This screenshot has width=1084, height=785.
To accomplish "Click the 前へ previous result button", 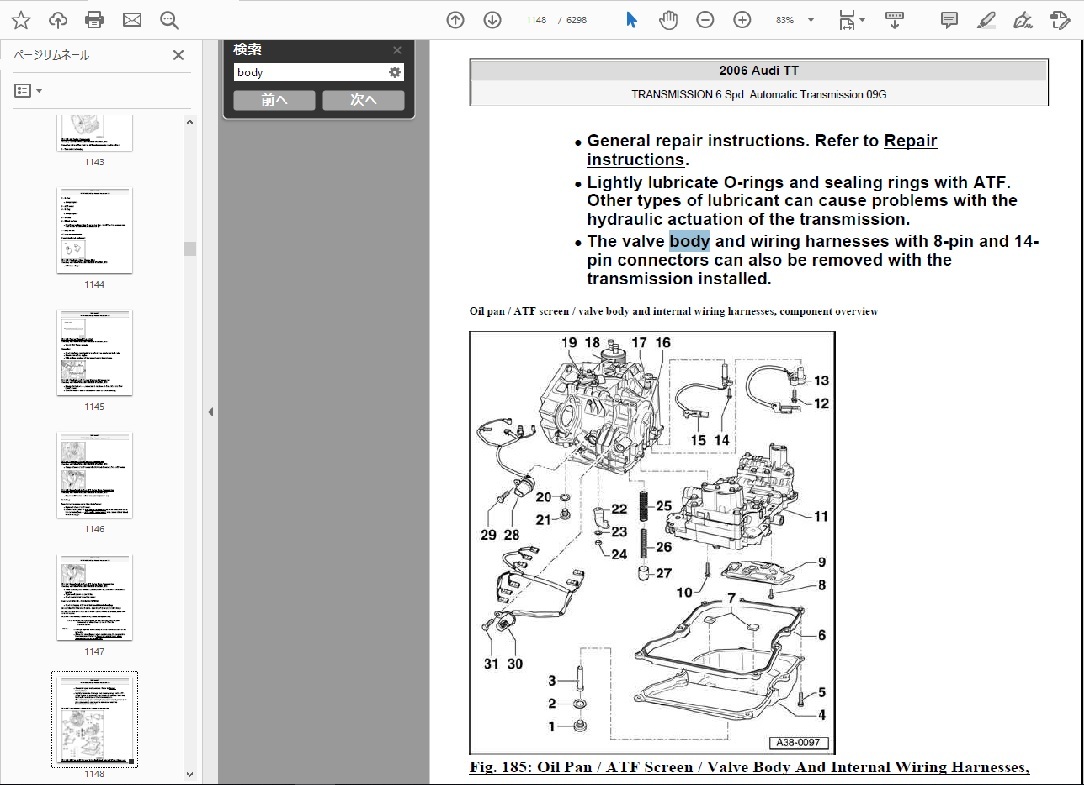I will coord(274,100).
